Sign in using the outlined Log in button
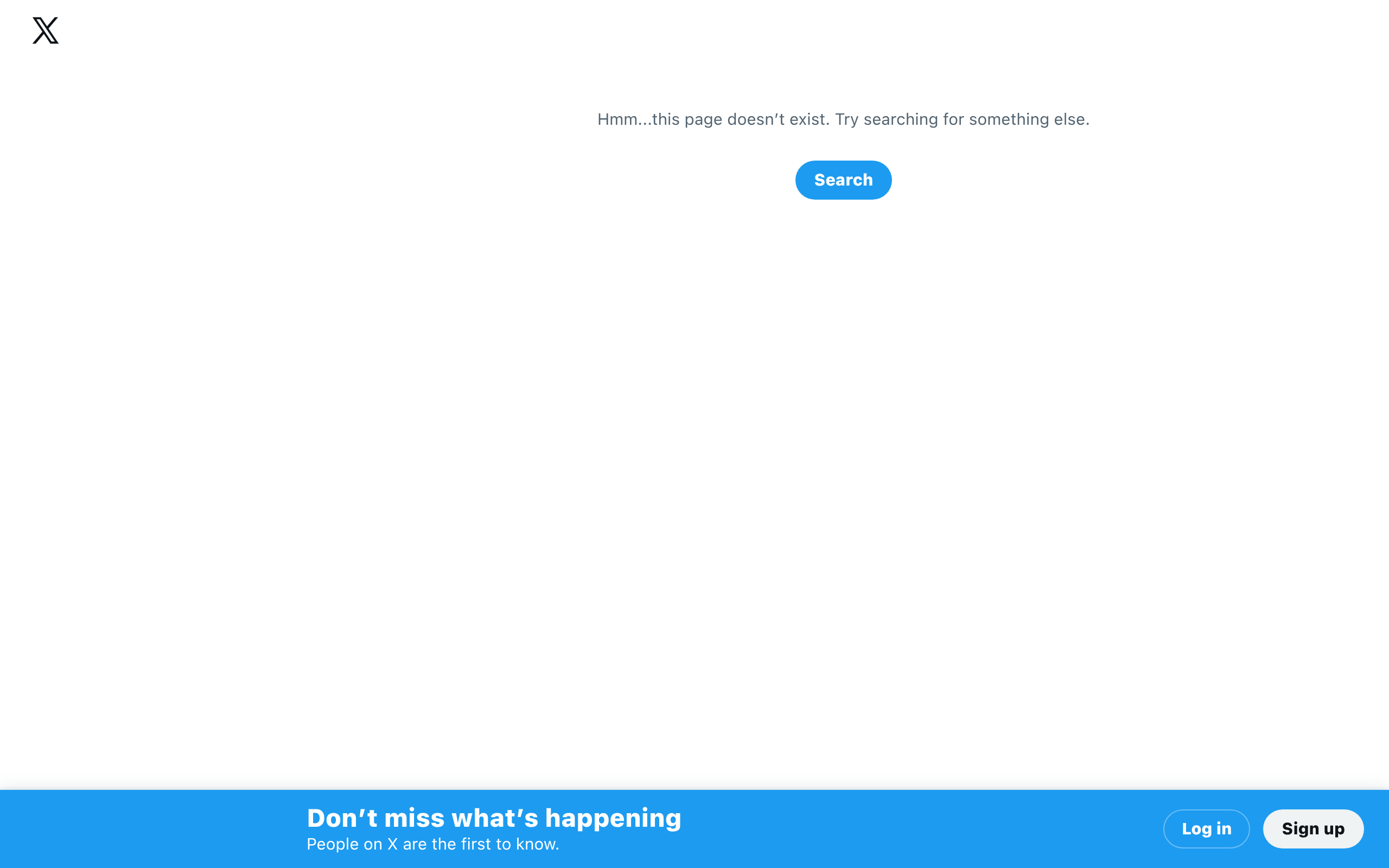The width and height of the screenshot is (1389, 868). 1206,828
